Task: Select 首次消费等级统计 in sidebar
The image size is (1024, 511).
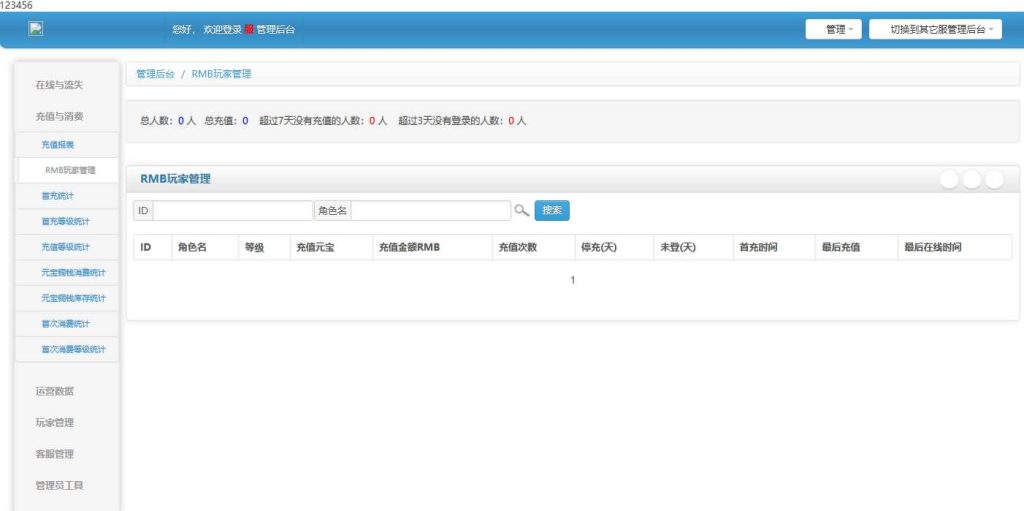Action: 72,349
